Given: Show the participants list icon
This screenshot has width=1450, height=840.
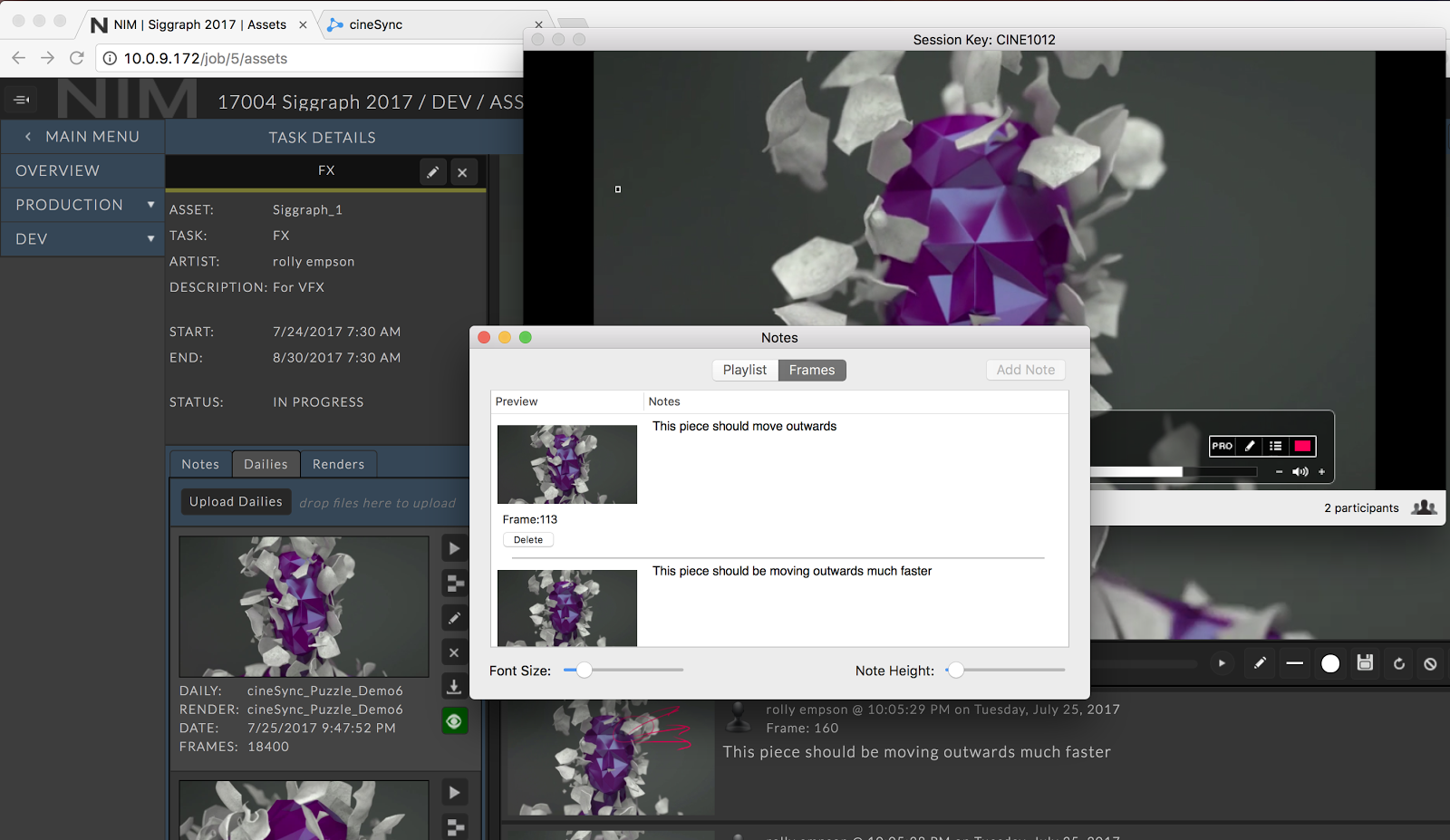Looking at the screenshot, I should coord(1424,507).
